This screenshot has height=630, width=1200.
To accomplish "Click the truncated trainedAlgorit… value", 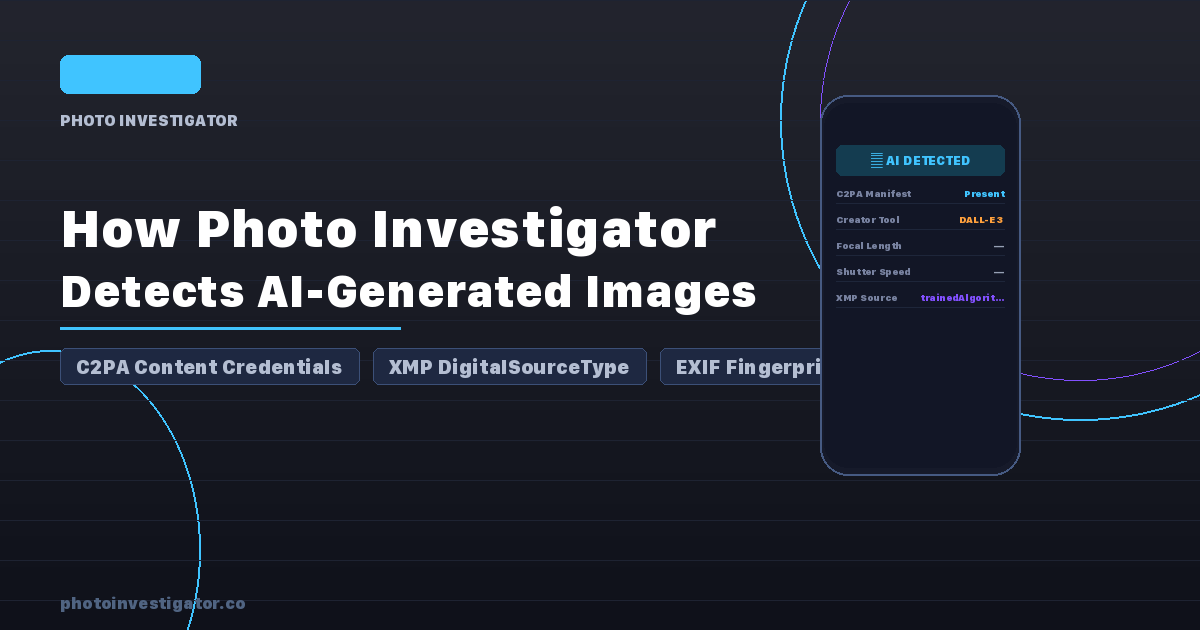I will tap(963, 298).
